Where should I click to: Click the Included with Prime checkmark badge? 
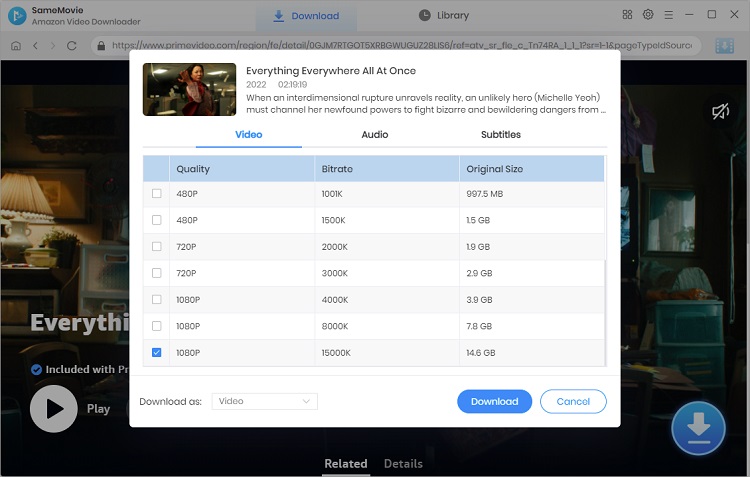point(36,369)
